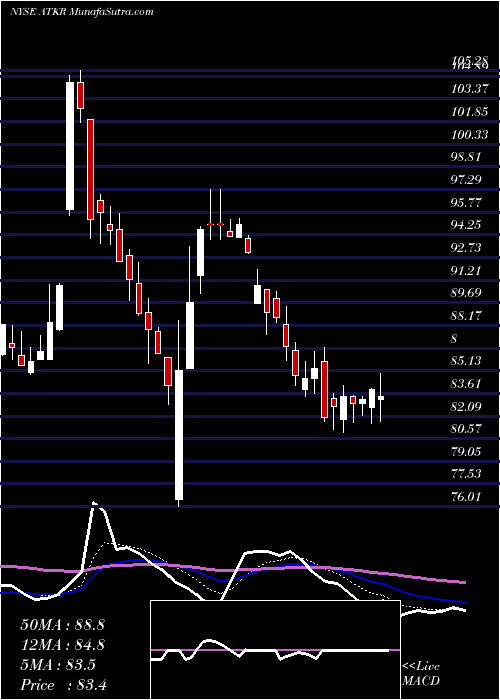Viewport: 500px width, 700px height.
Task: Click the 98.81 price axis label
Action: click(x=467, y=157)
